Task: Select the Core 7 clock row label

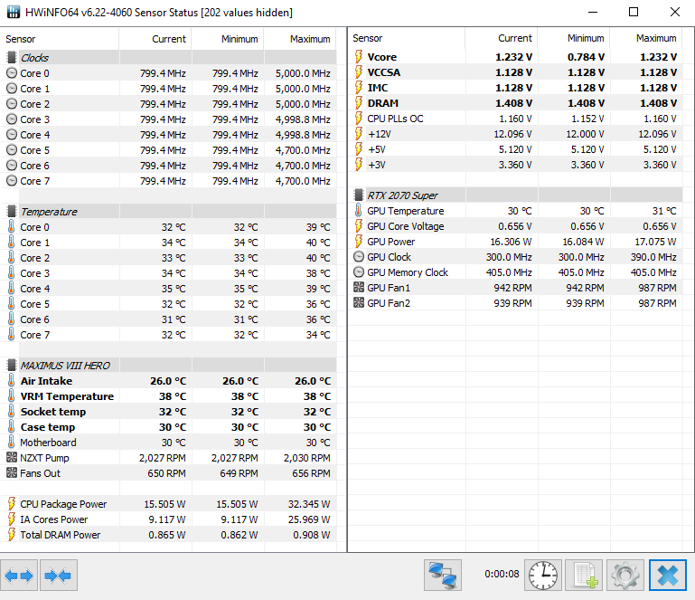Action: (35, 181)
